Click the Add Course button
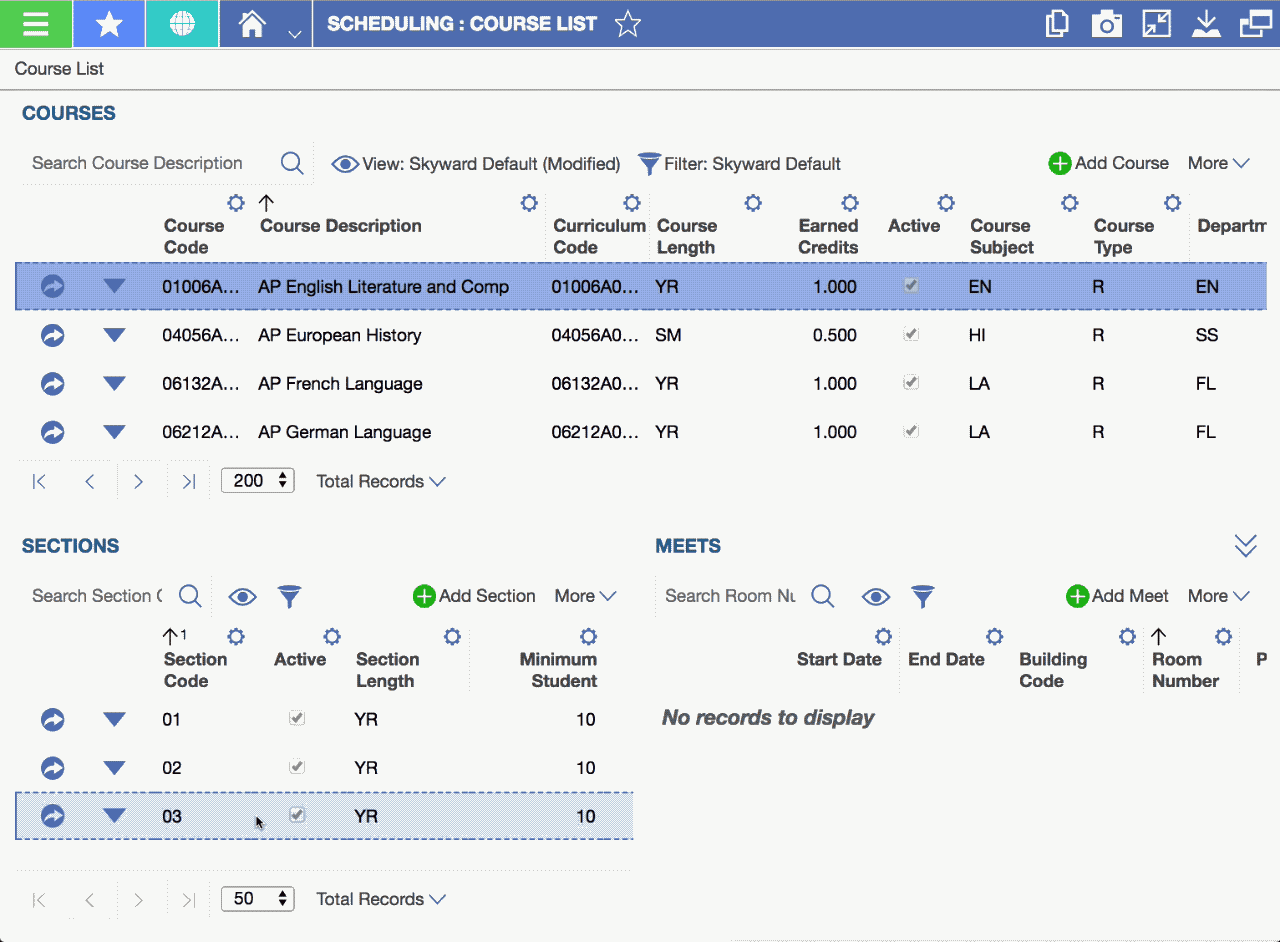The image size is (1280, 942). pyautogui.click(x=1108, y=163)
